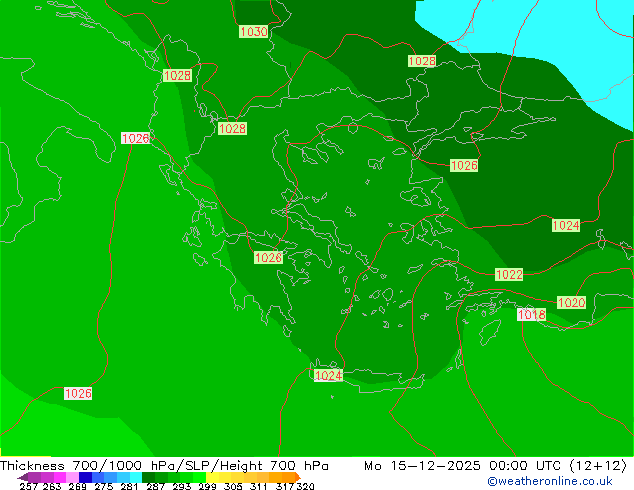Click the purple left arrow tip of legend
The height and width of the screenshot is (490, 634).
23,477
